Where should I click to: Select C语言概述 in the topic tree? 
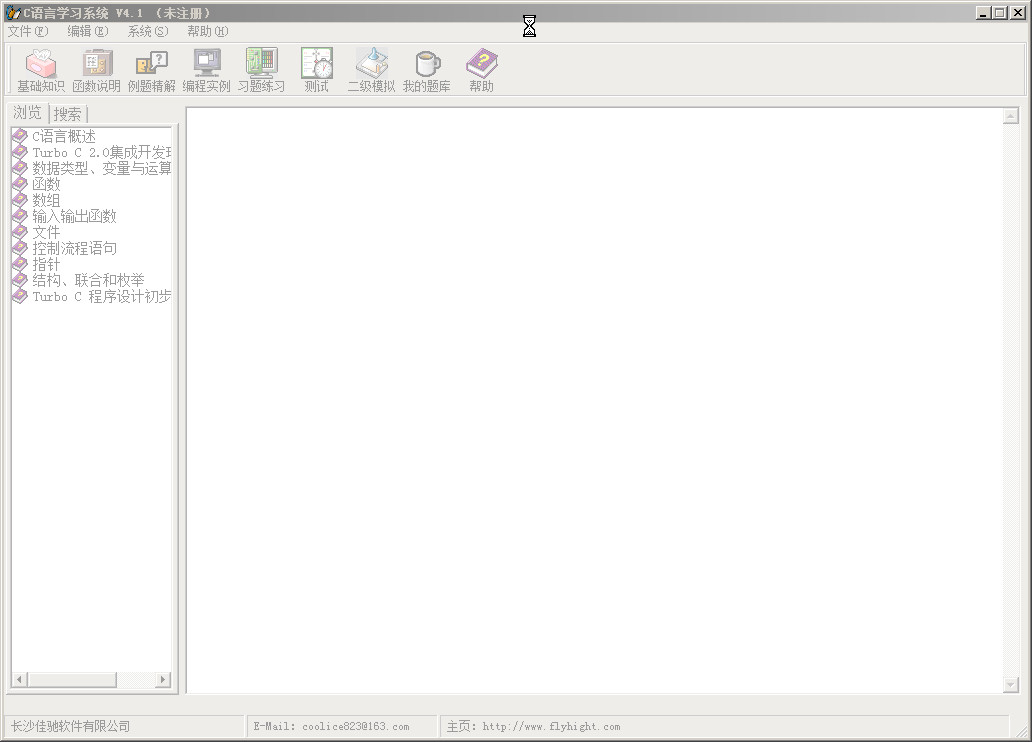tap(64, 136)
